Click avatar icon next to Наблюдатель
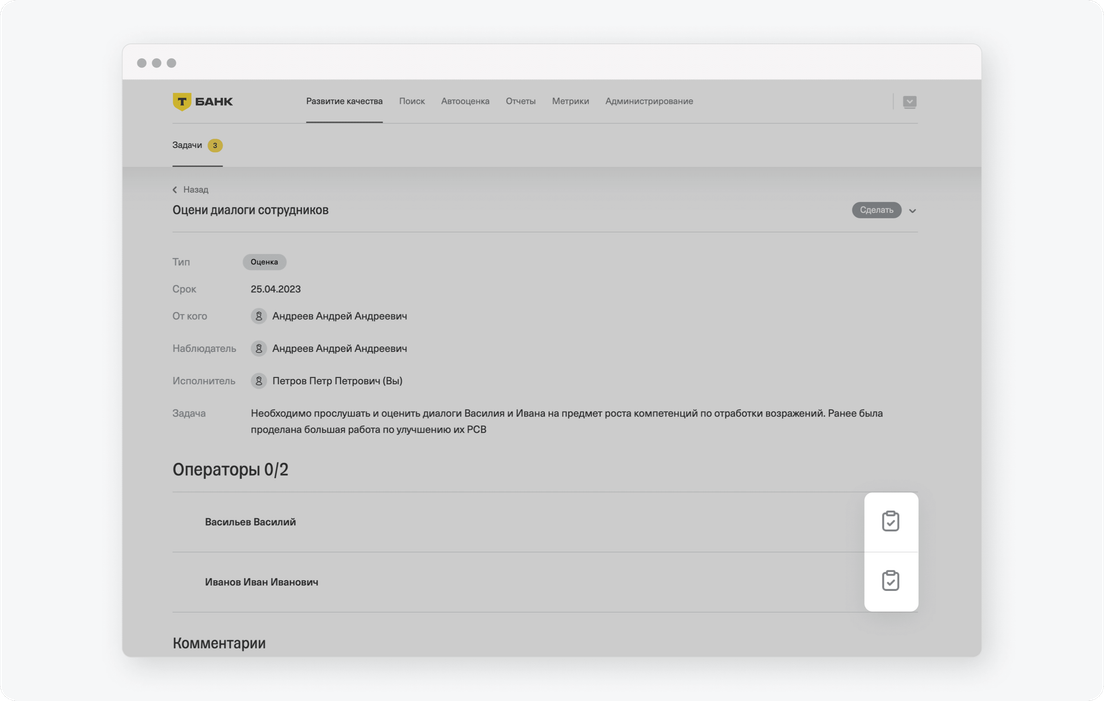This screenshot has height=701, width=1104. pos(258,348)
